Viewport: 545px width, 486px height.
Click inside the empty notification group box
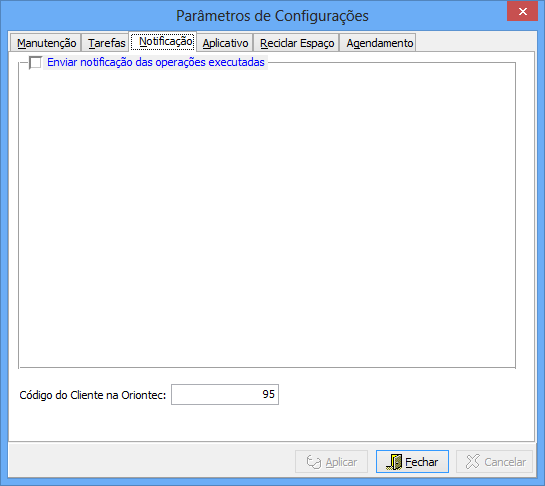(267, 216)
